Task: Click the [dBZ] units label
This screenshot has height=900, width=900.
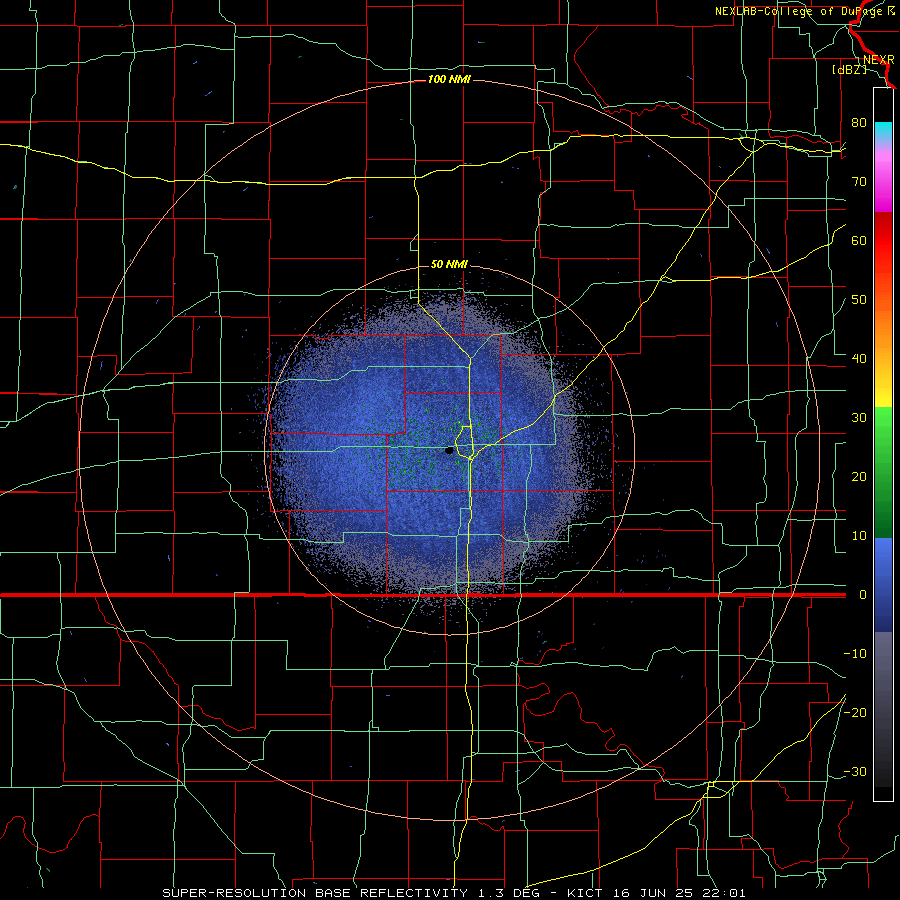Action: point(849,70)
